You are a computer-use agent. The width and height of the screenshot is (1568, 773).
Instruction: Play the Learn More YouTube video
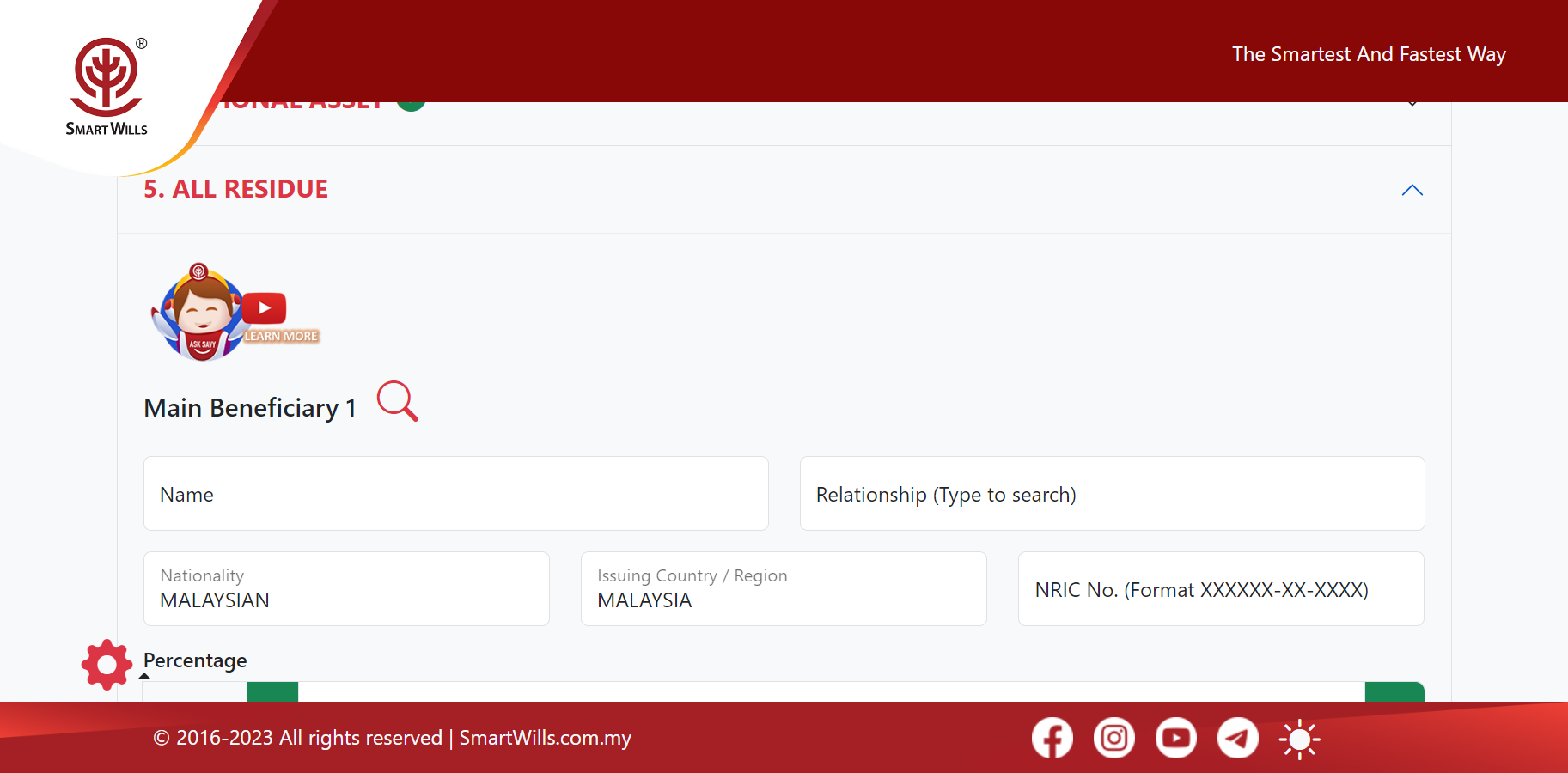pyautogui.click(x=265, y=309)
